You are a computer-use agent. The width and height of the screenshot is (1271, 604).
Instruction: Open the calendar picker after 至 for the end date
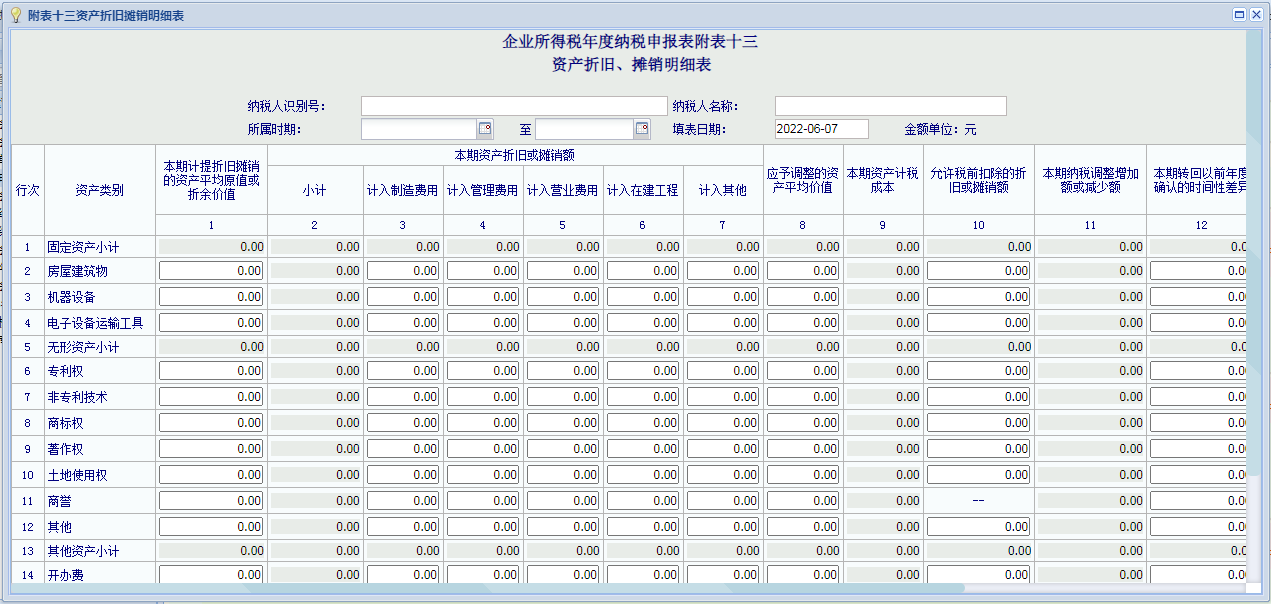tap(642, 128)
